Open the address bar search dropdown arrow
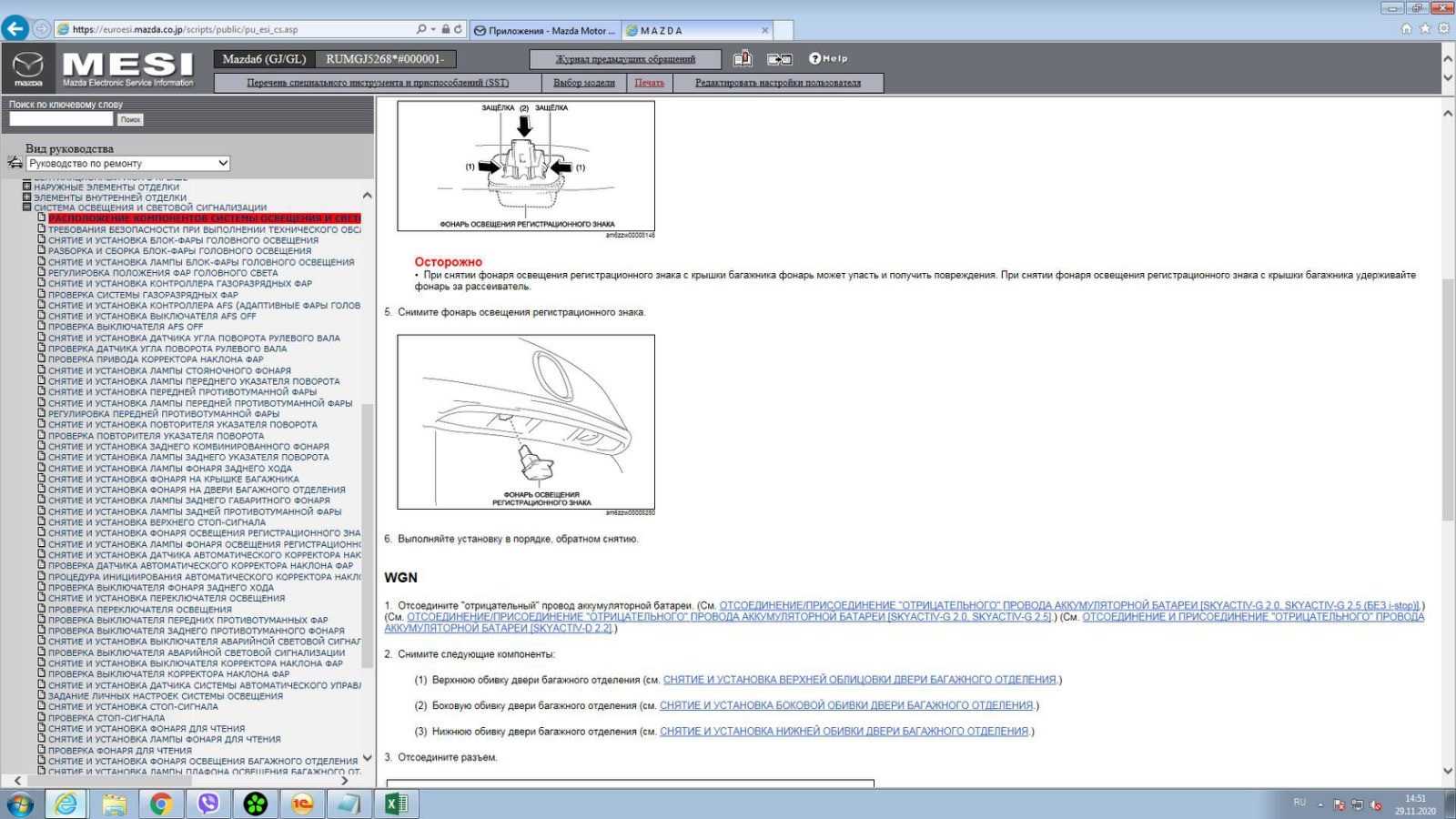The image size is (1456, 819). 433,29
